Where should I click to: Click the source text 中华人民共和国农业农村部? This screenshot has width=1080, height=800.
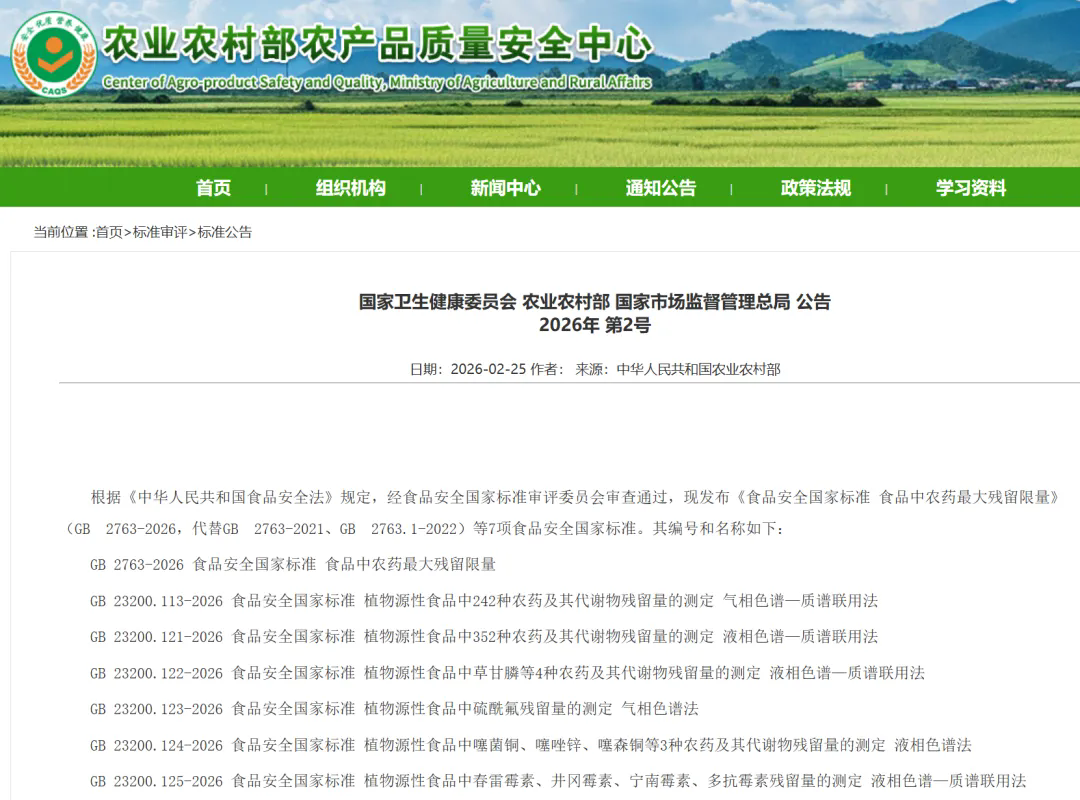(698, 369)
